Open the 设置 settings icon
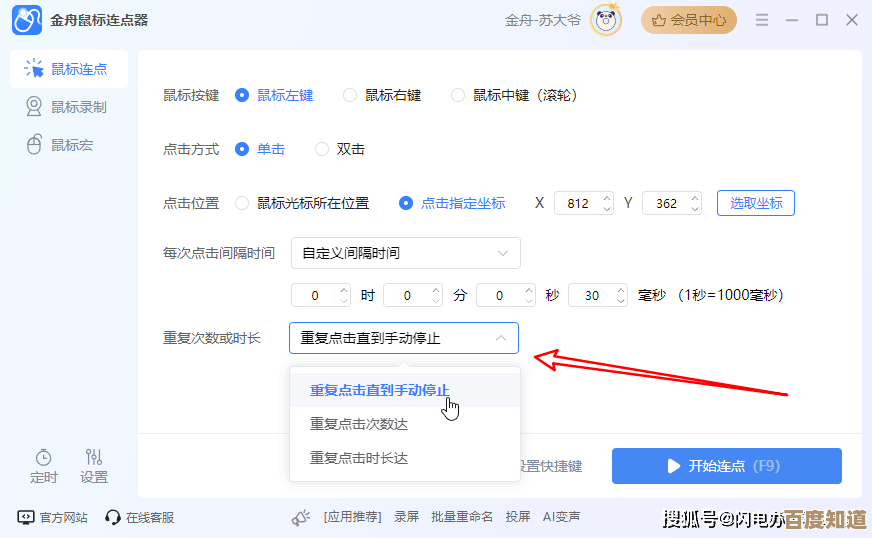872x538 pixels. point(94,457)
